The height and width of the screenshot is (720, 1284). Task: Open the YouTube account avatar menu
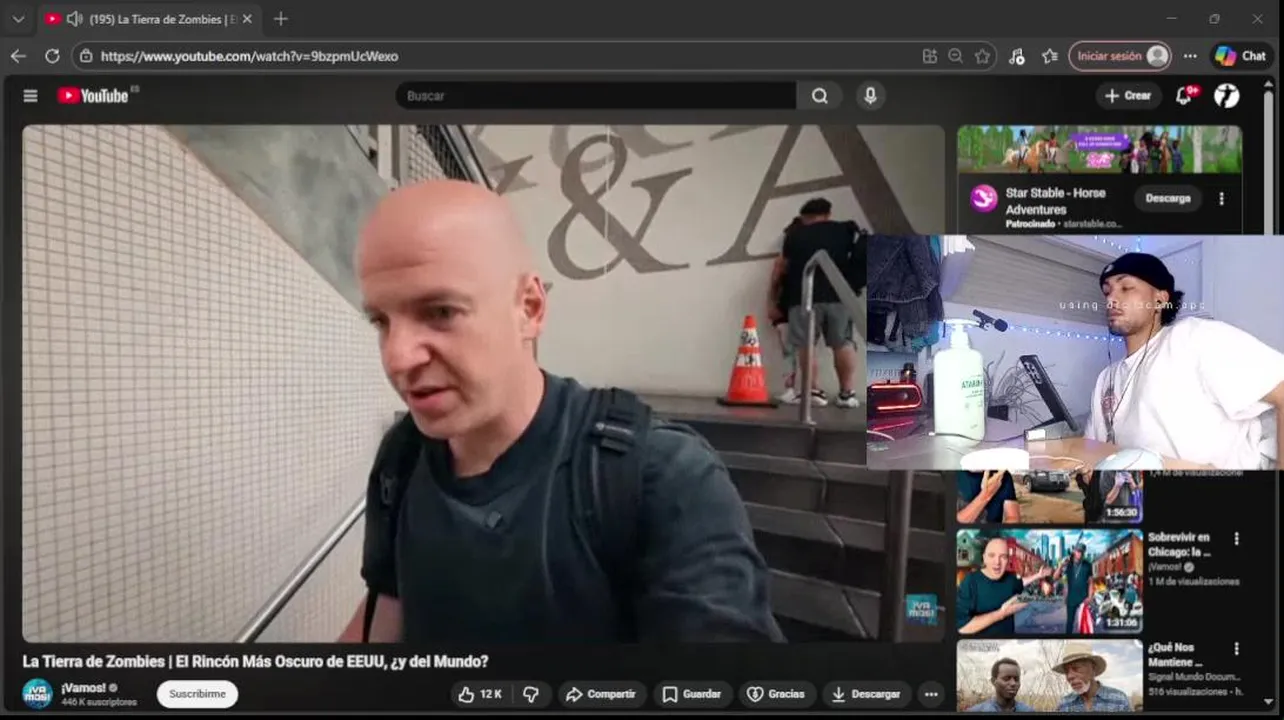[x=1227, y=96]
